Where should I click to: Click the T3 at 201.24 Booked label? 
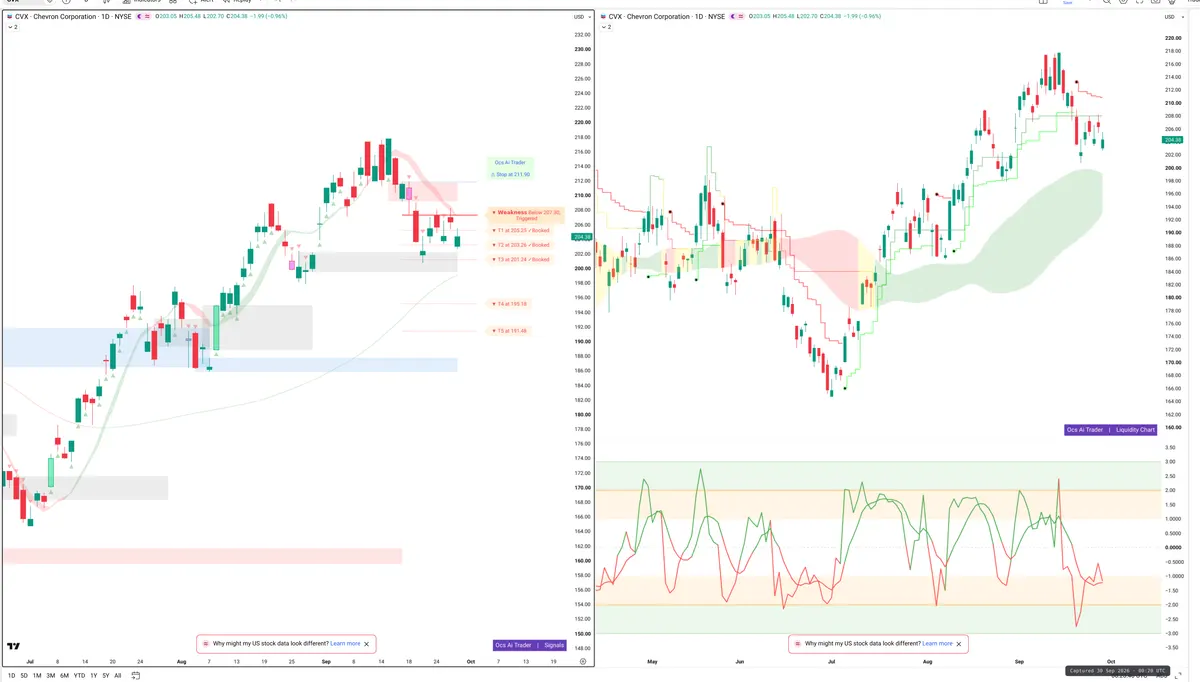[x=520, y=259]
